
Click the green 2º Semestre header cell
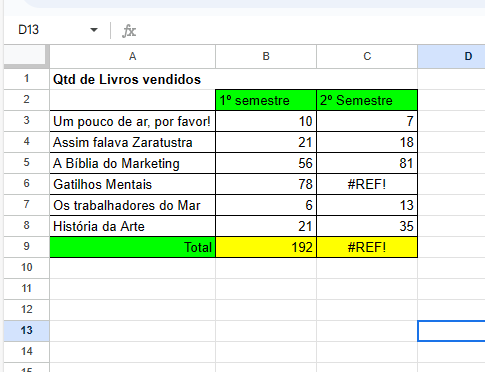click(x=367, y=100)
